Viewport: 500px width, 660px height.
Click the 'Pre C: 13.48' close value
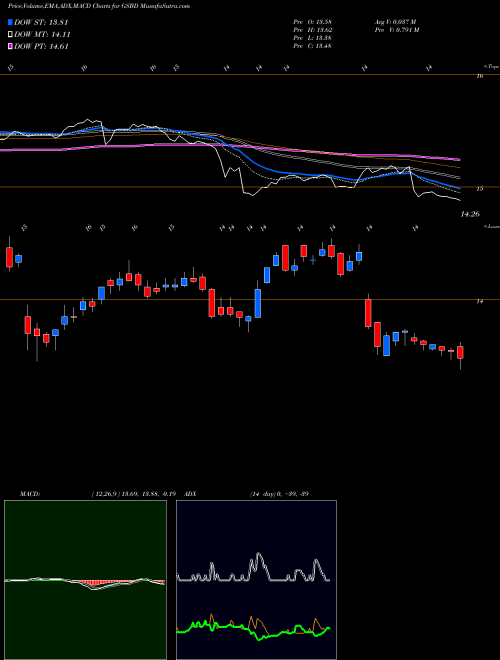tap(312, 46)
